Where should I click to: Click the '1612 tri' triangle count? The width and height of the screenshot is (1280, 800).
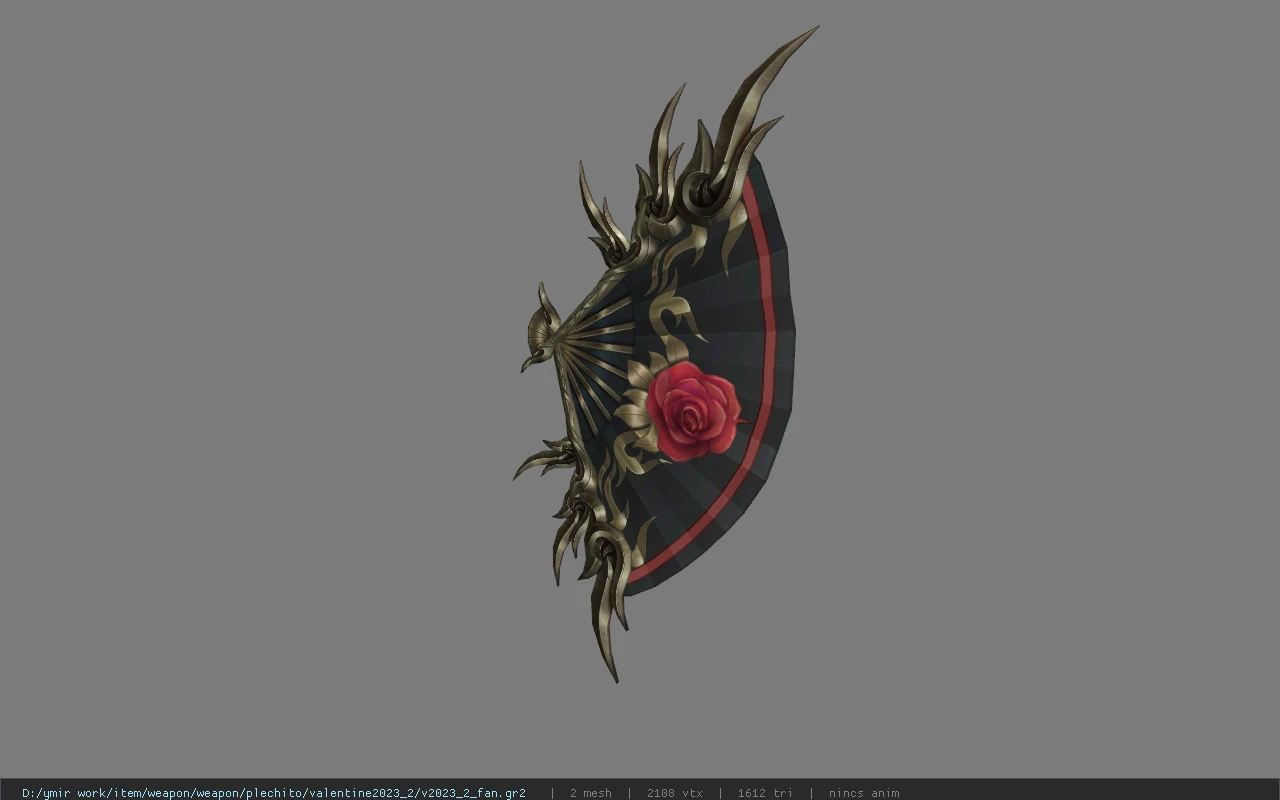pos(765,793)
